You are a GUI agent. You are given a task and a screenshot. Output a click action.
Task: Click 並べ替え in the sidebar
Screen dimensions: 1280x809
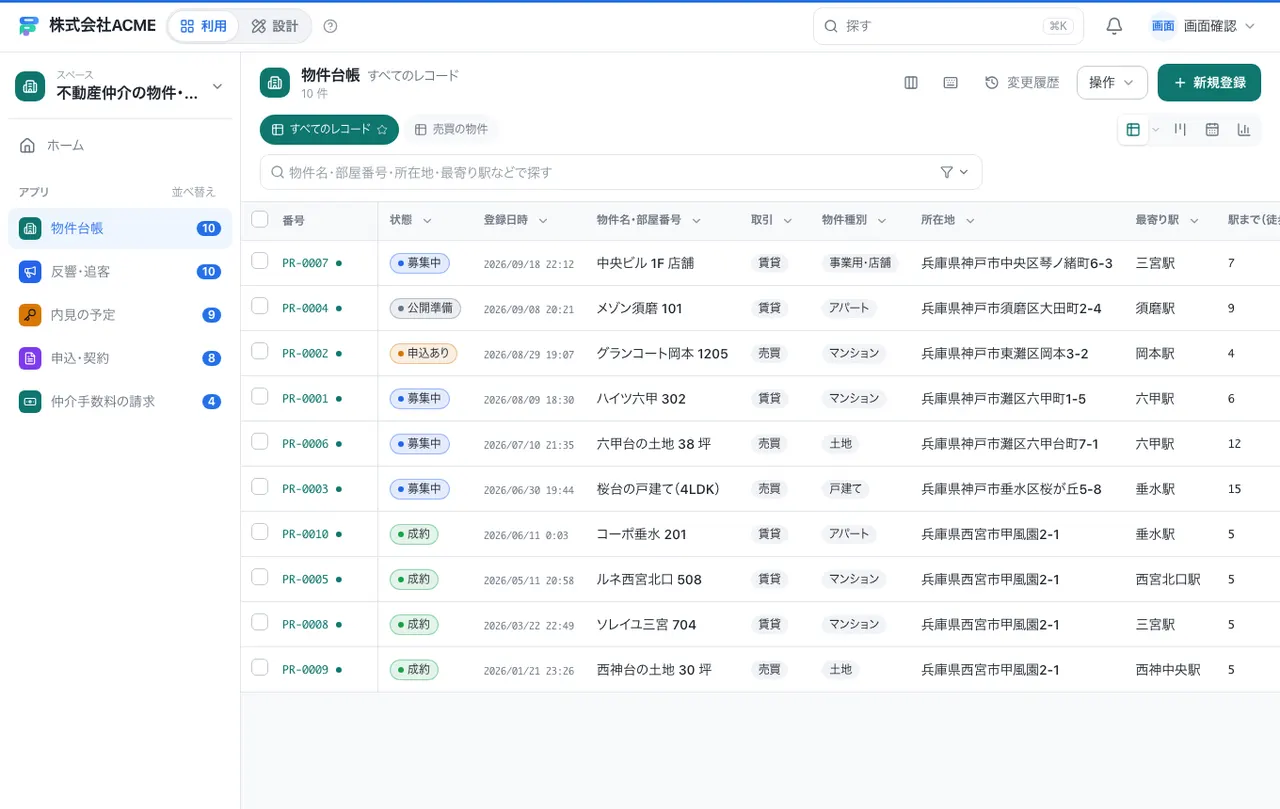[193, 192]
